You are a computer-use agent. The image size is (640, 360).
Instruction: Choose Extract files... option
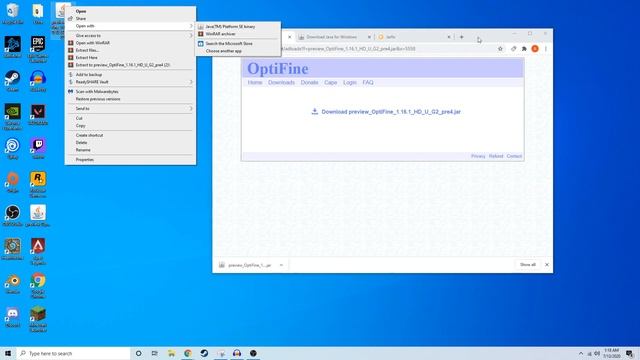(x=130, y=50)
